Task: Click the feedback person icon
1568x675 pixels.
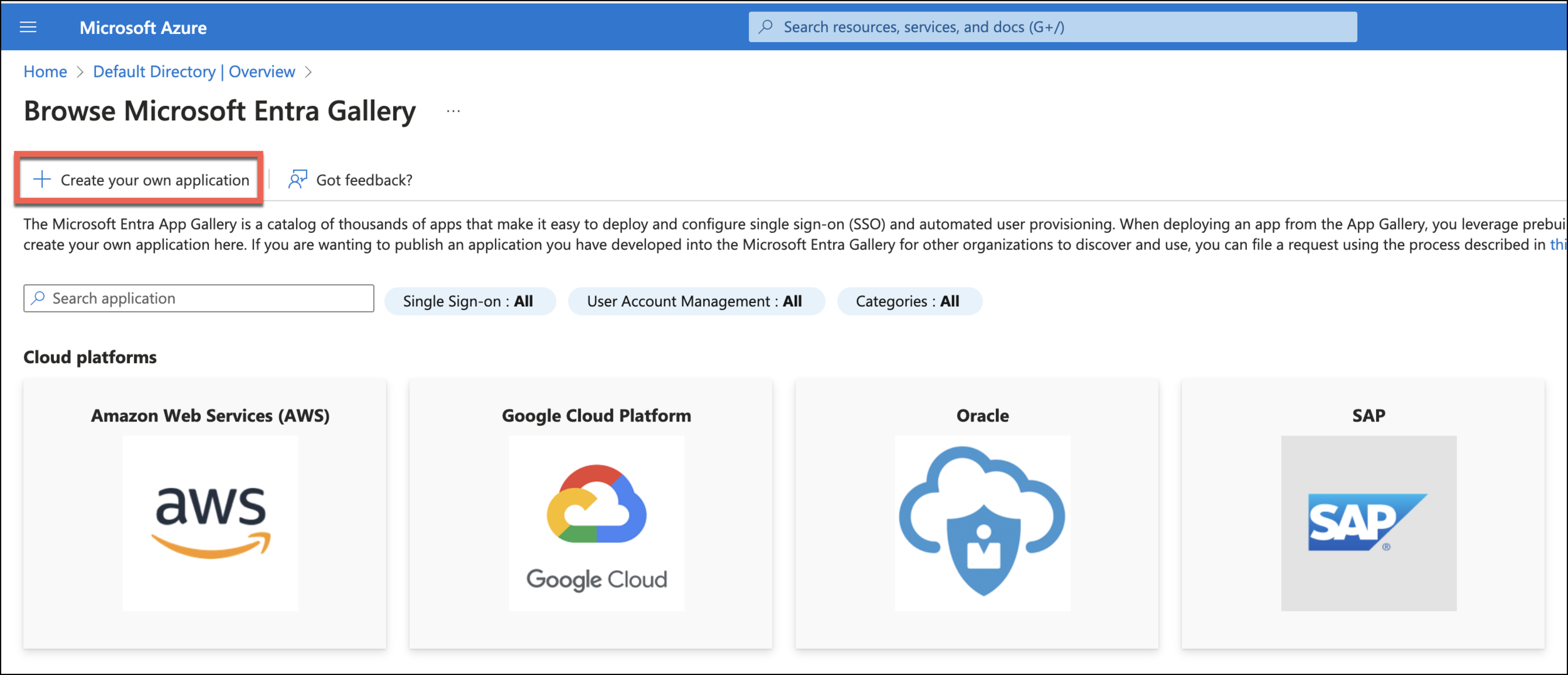Action: [x=297, y=179]
